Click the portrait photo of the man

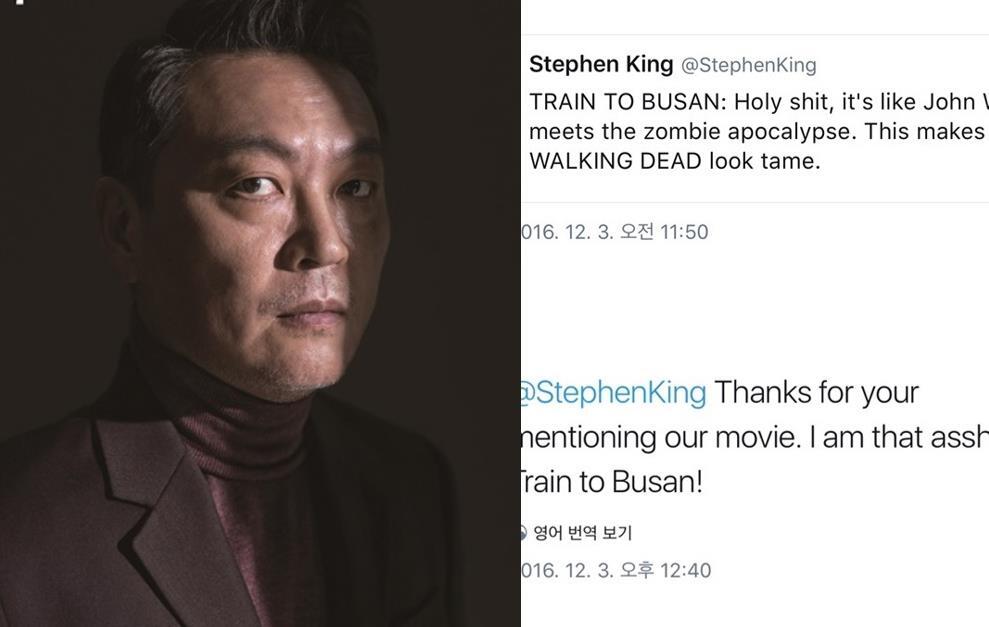260,314
